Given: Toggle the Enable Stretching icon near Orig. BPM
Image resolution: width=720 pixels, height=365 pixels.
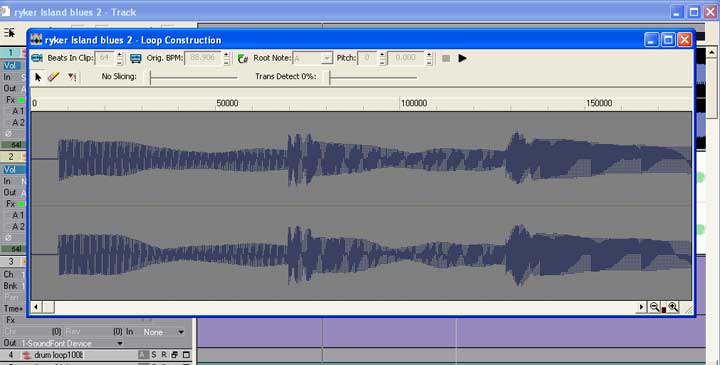Looking at the screenshot, I should pos(136,58).
